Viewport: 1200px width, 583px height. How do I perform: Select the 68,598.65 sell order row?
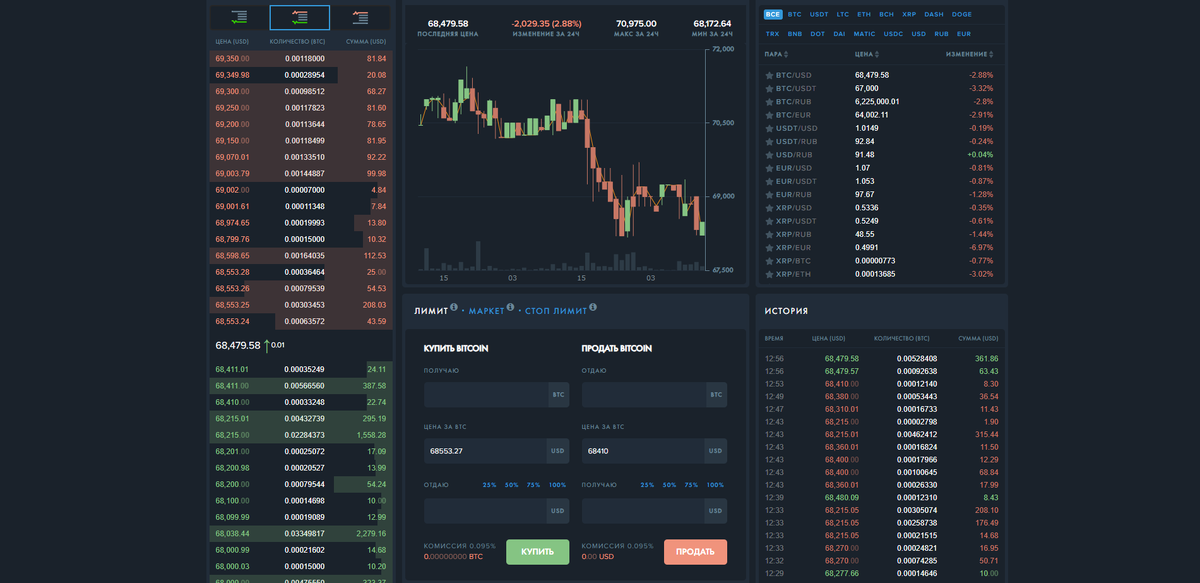[300, 255]
